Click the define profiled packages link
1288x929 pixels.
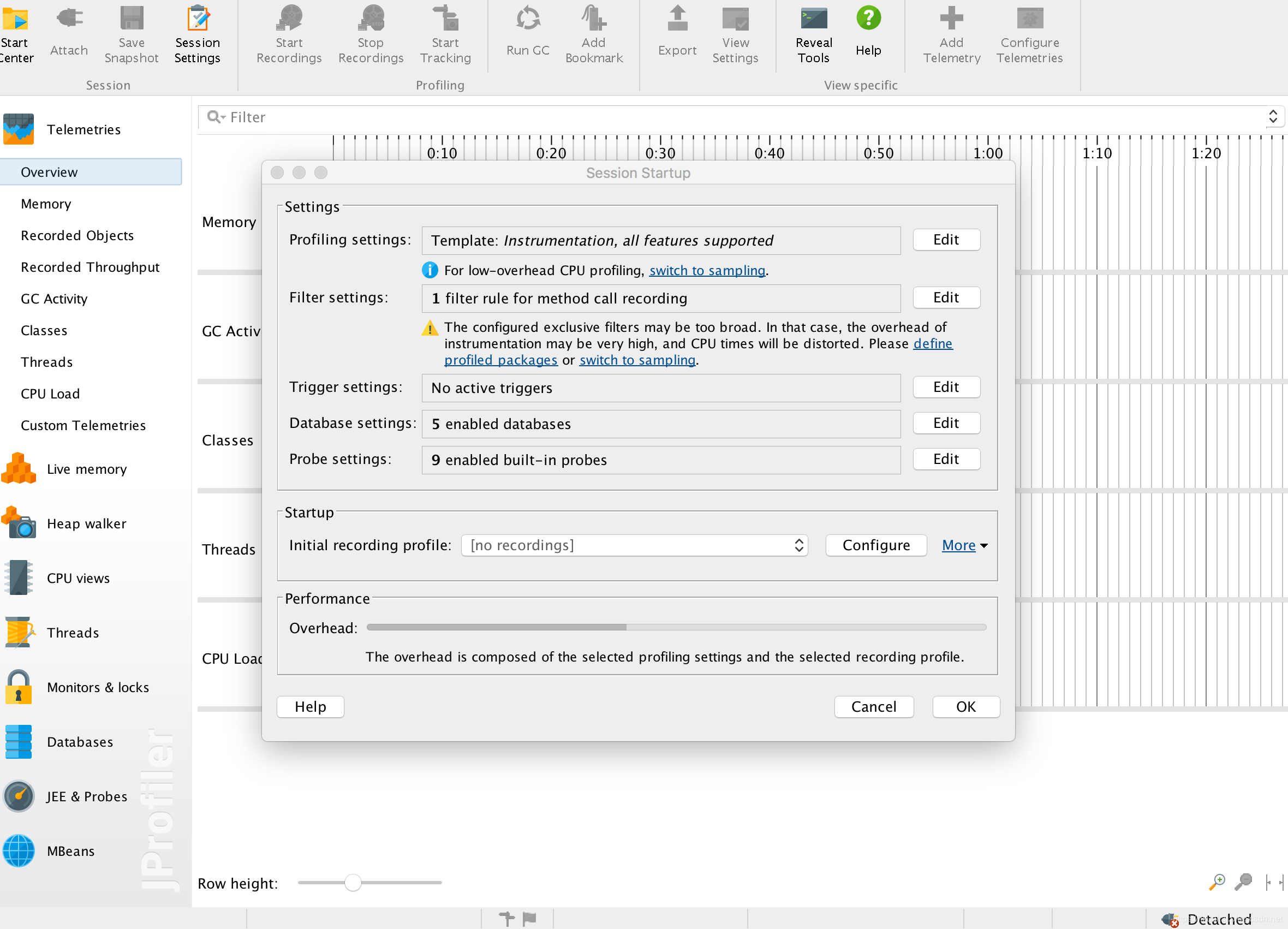pos(933,343)
